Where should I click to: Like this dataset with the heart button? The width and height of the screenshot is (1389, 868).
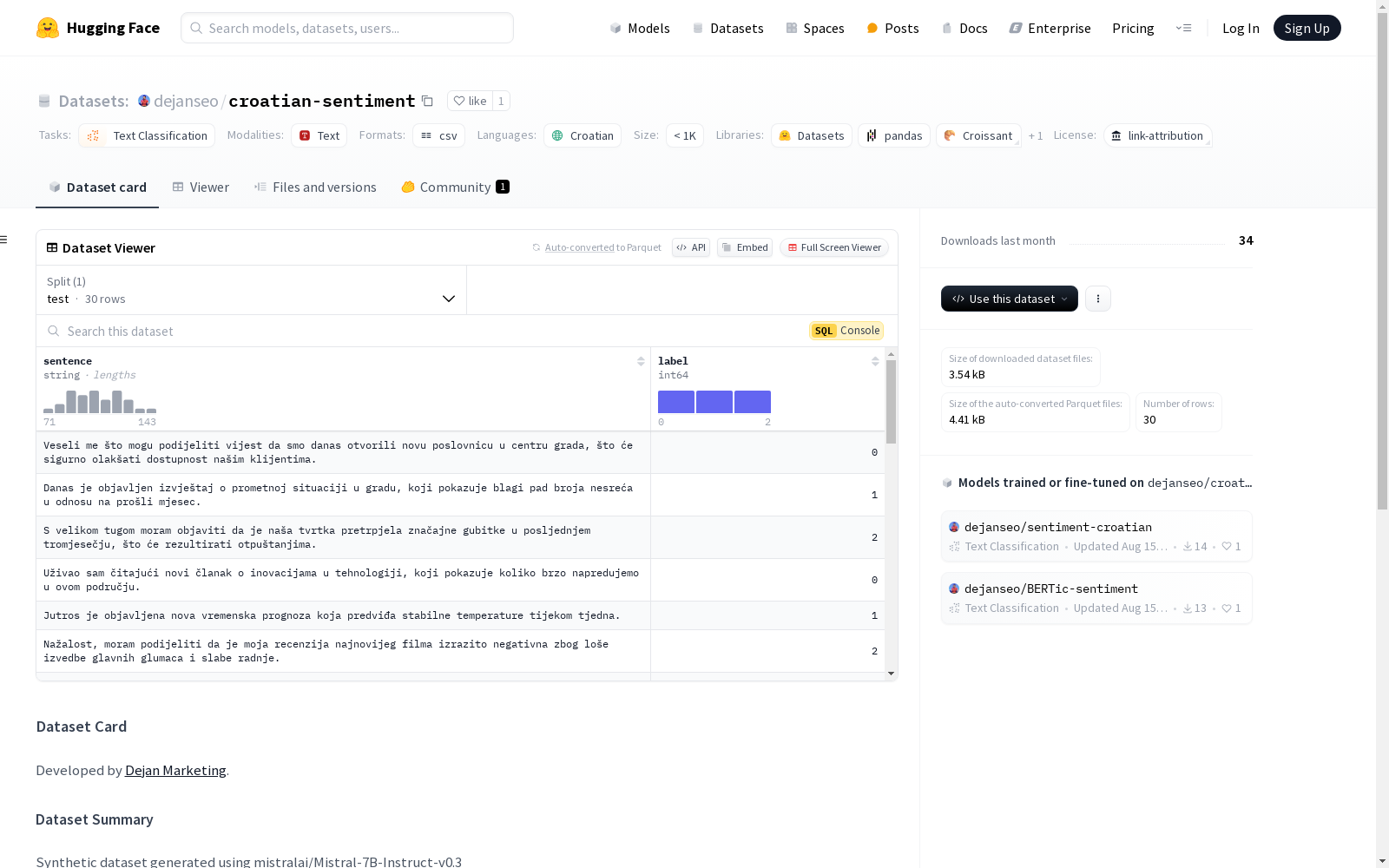pyautogui.click(x=470, y=101)
